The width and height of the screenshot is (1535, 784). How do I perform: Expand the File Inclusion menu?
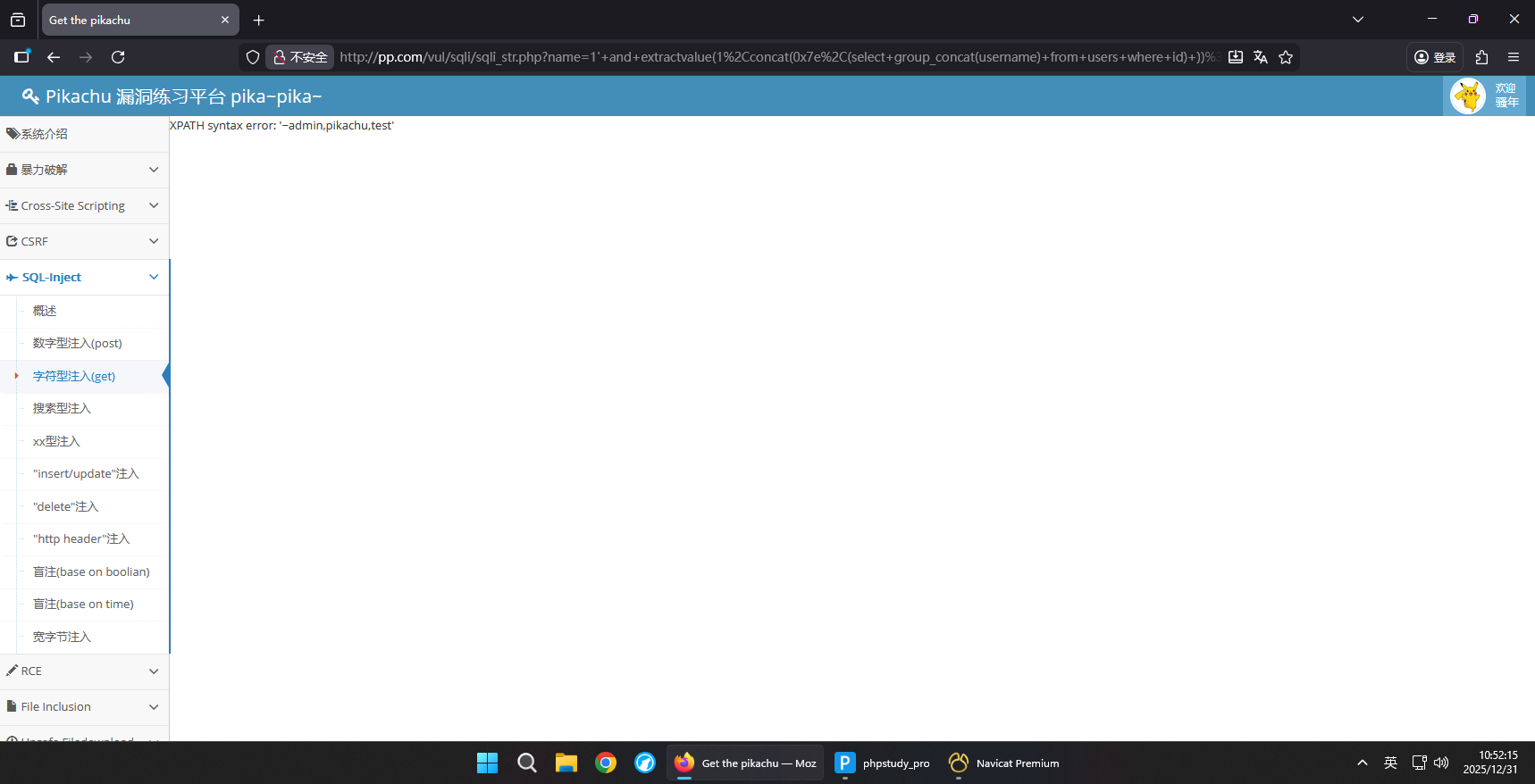(84, 706)
